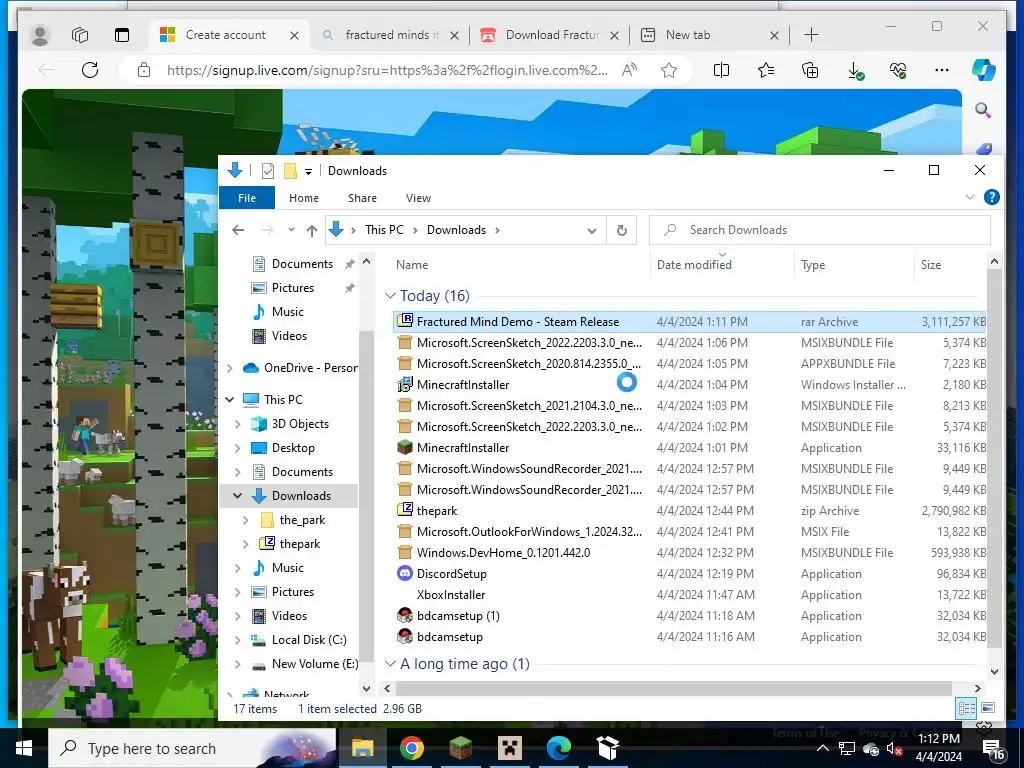Click the New folder quick access icon
The width and height of the screenshot is (1024, 768).
pyautogui.click(x=290, y=171)
